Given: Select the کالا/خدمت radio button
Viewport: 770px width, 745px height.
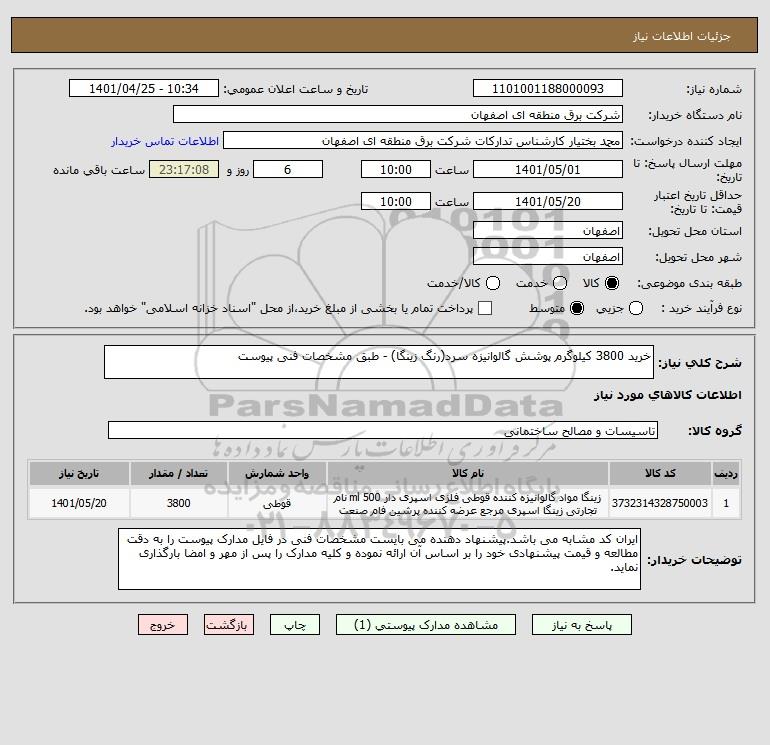Looking at the screenshot, I should (493, 283).
